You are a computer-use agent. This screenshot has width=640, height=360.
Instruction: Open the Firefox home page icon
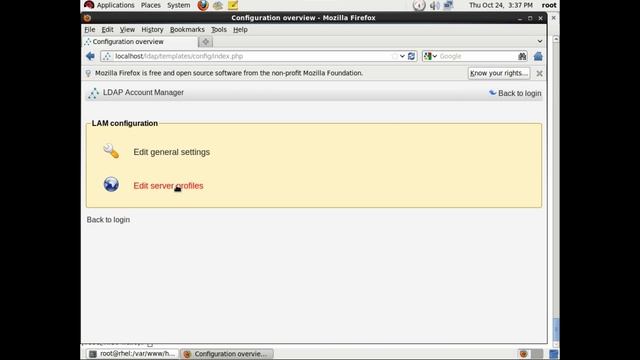tap(538, 56)
